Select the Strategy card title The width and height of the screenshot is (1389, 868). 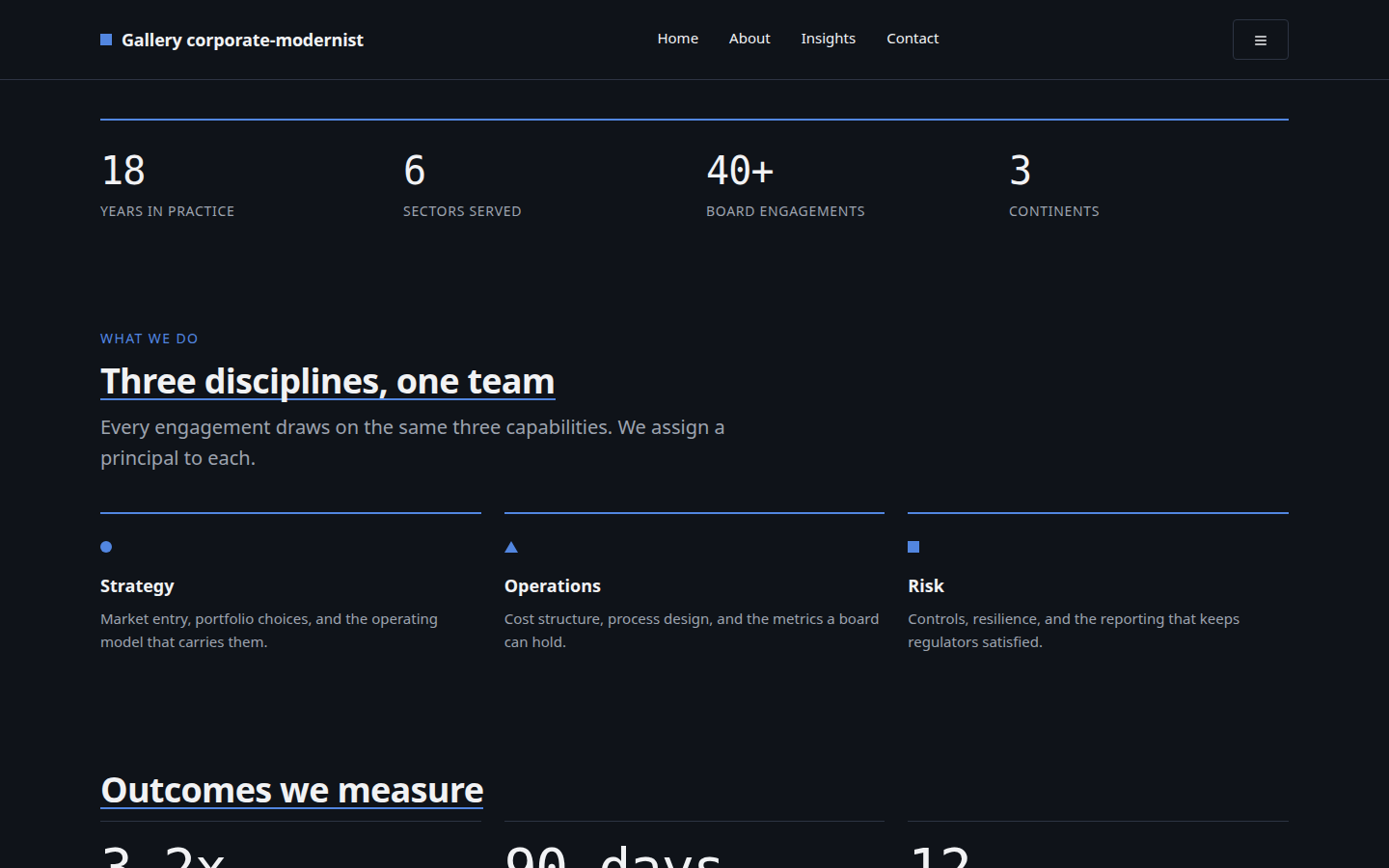137,586
